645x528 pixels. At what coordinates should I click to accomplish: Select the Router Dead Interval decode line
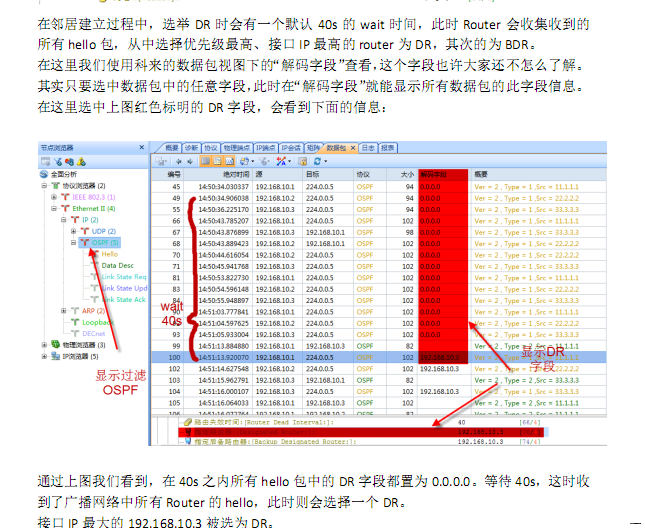click(x=361, y=422)
